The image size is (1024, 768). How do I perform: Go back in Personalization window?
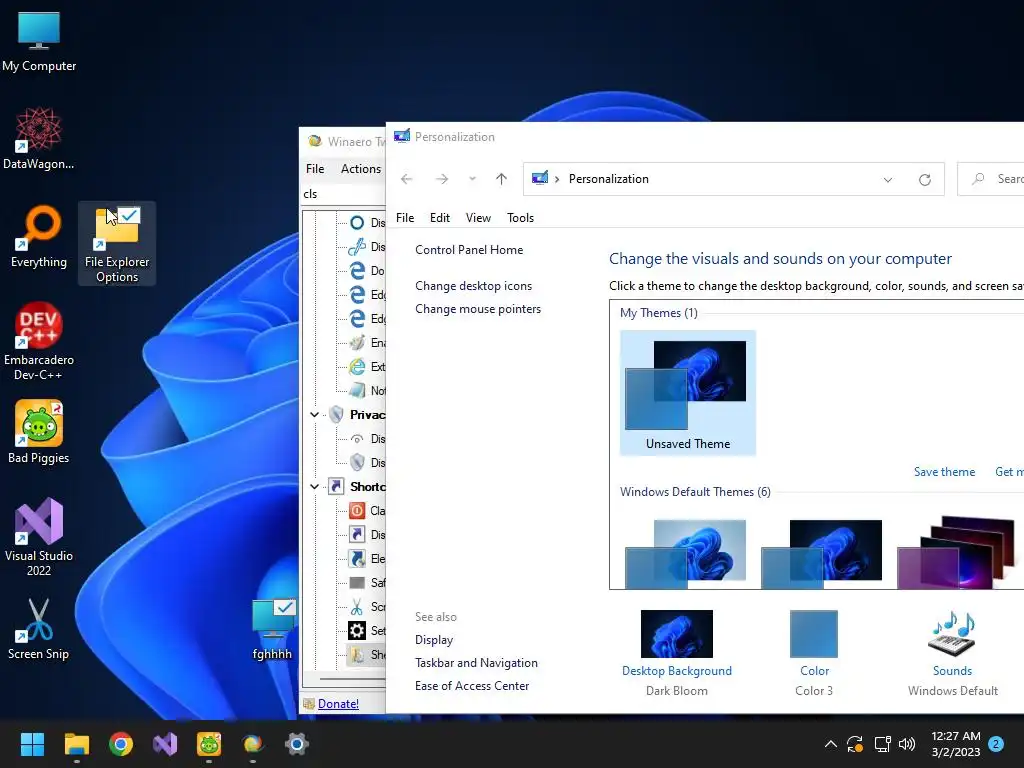pos(407,179)
